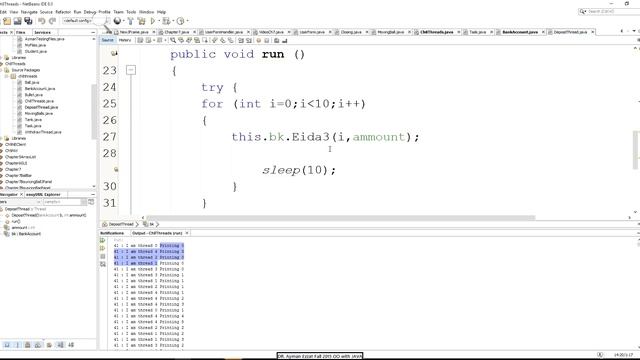Select bk : BankAccount in the Navigator

[26, 234]
